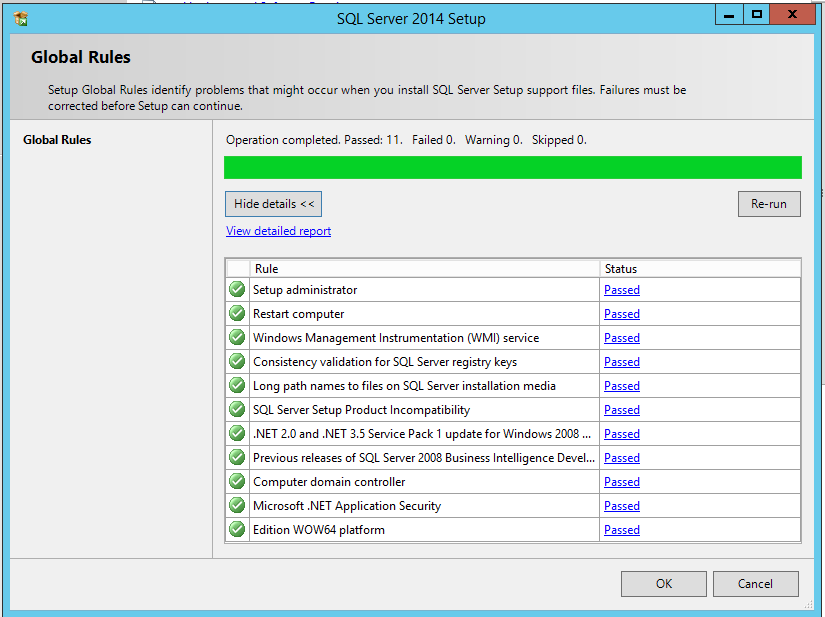The image size is (825, 617).
Task: Cancel the SQL Server setup
Action: (x=756, y=584)
